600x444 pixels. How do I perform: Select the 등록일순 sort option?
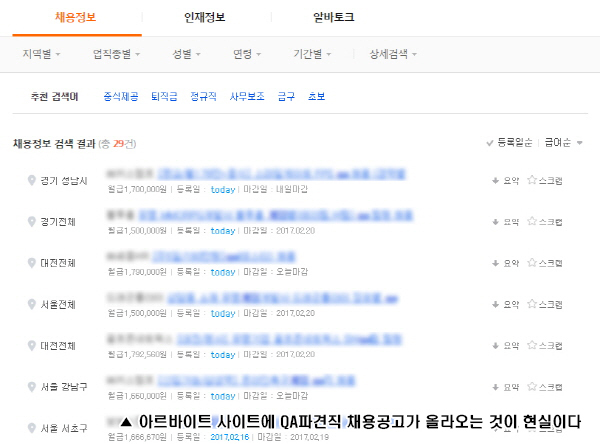[x=509, y=143]
